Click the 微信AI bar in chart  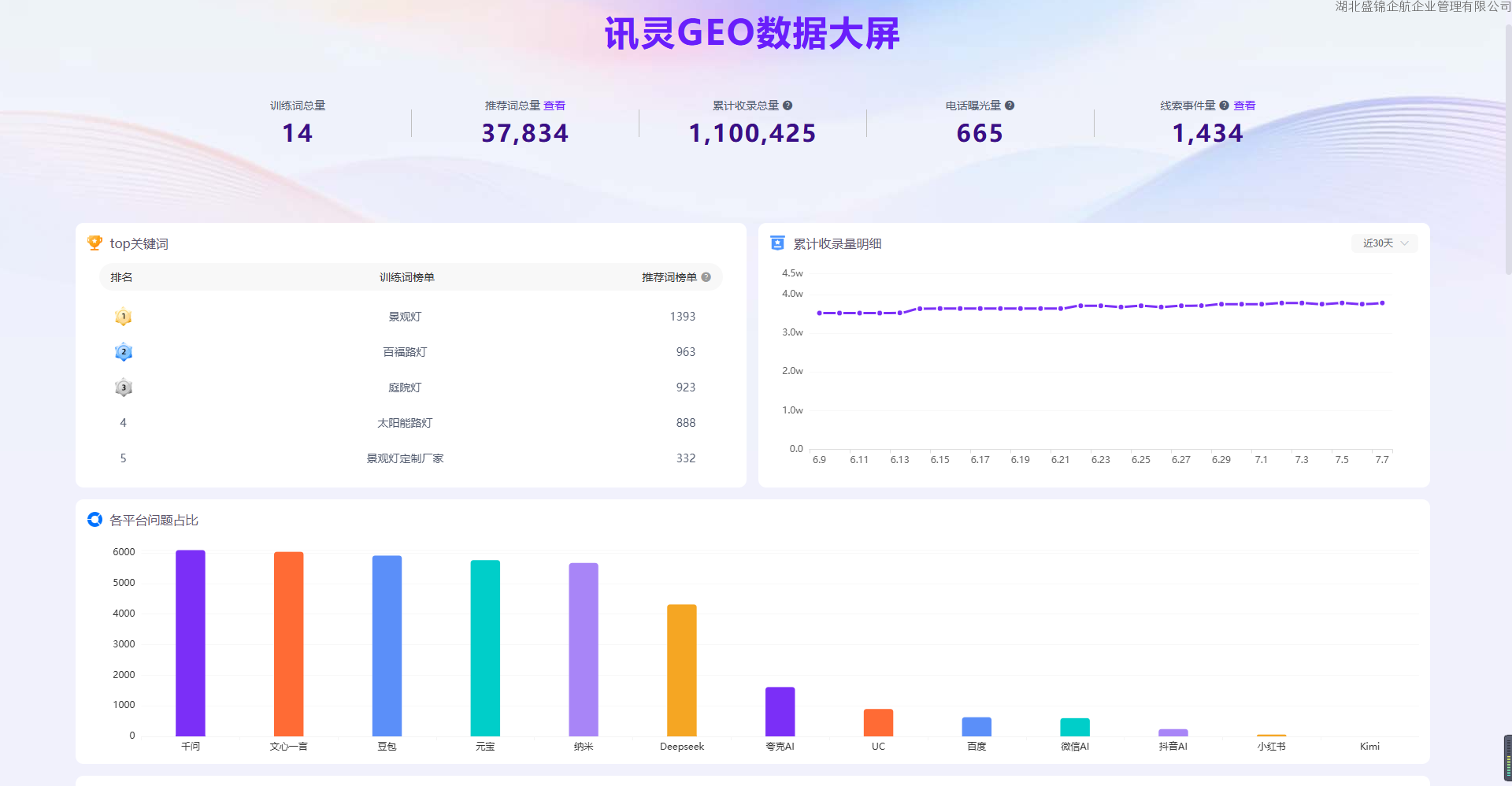(x=1075, y=727)
